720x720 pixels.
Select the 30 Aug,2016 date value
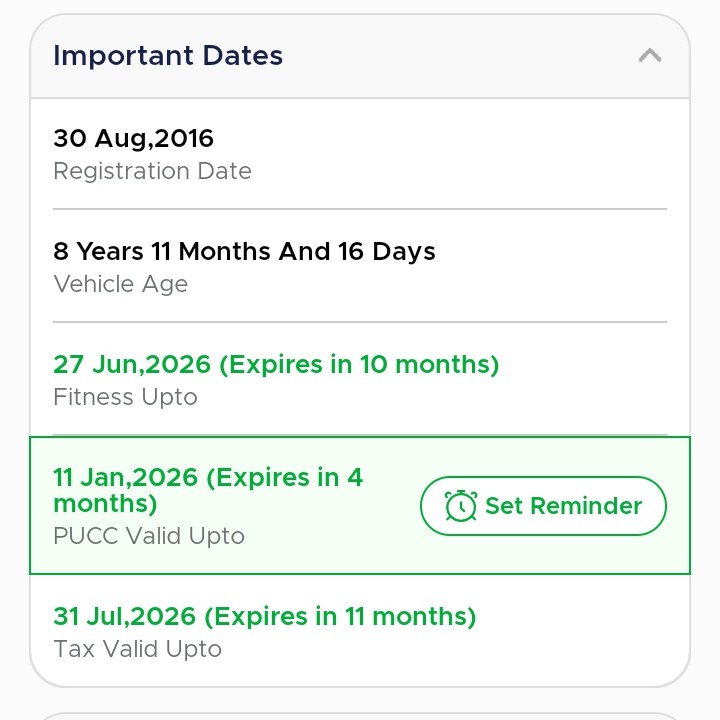pos(133,138)
